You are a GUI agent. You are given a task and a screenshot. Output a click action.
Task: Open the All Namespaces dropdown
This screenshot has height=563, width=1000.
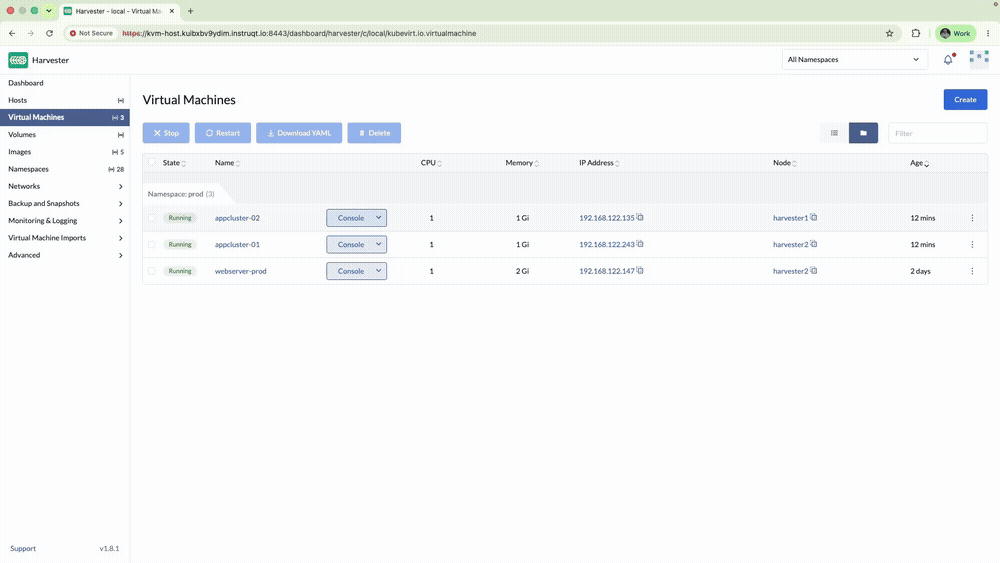pos(855,59)
